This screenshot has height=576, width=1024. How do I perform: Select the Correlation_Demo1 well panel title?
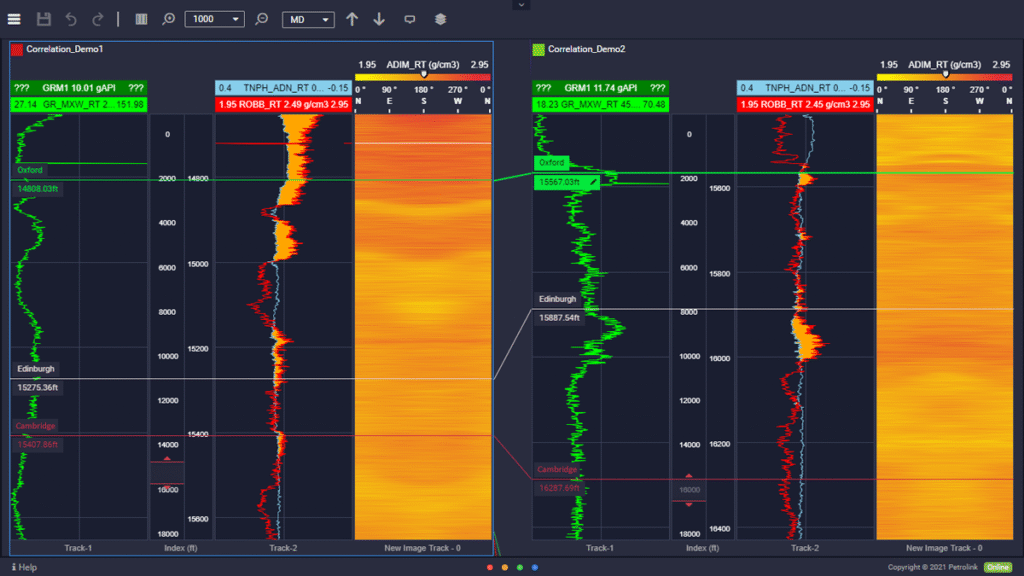coord(65,48)
